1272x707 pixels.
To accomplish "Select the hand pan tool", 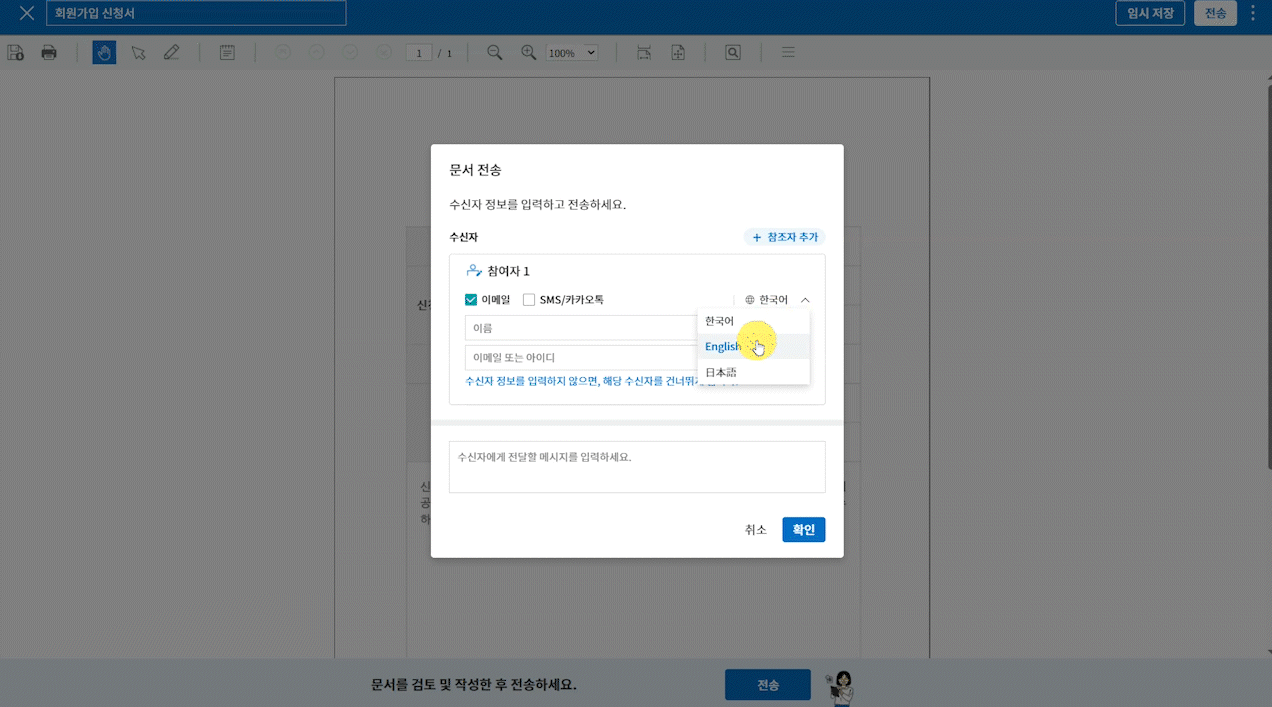I will point(104,53).
